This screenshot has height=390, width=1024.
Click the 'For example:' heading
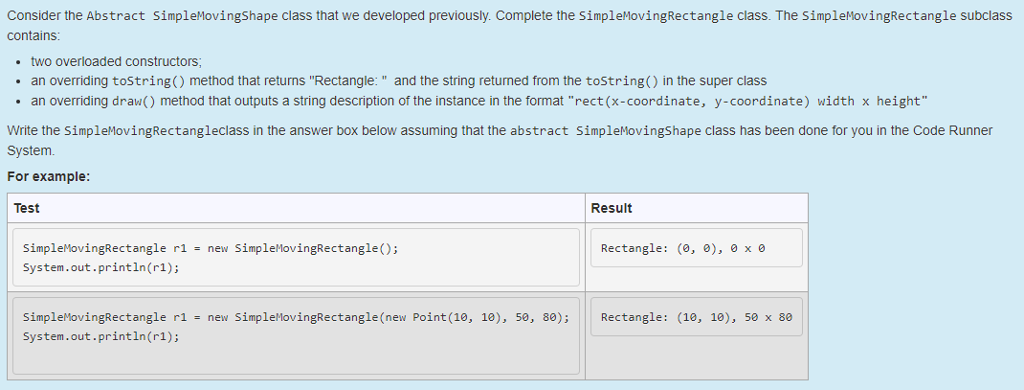(48, 176)
